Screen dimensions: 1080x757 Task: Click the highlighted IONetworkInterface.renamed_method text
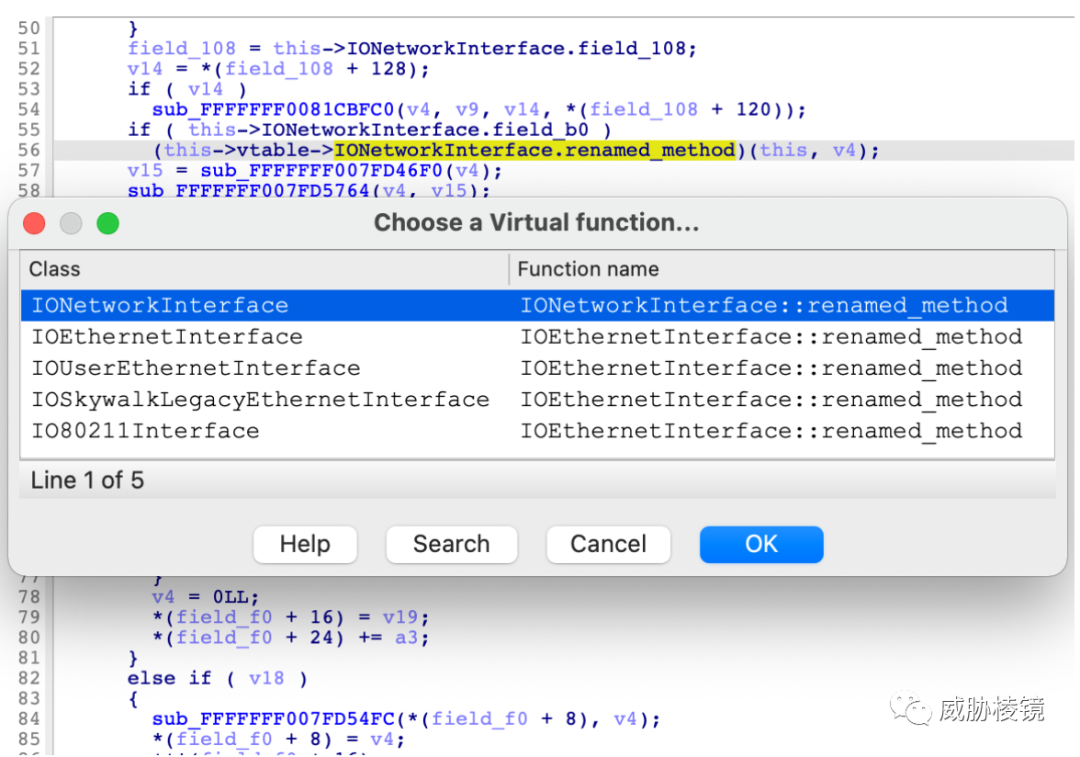(x=535, y=150)
